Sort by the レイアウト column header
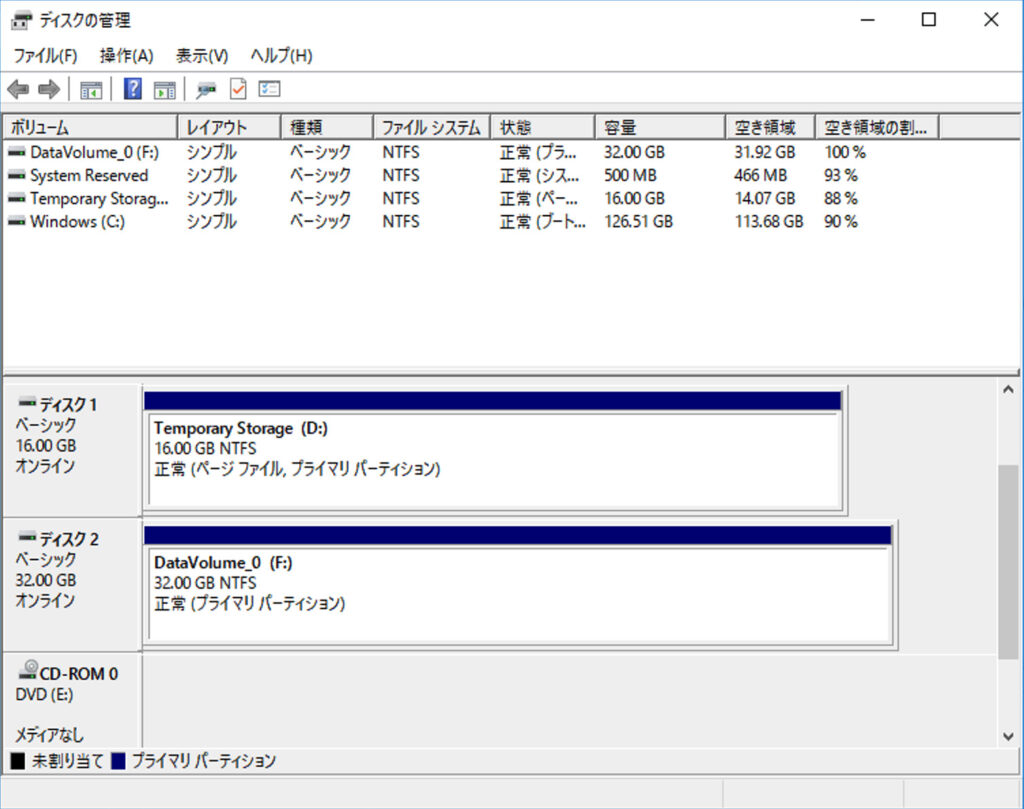 [229, 127]
